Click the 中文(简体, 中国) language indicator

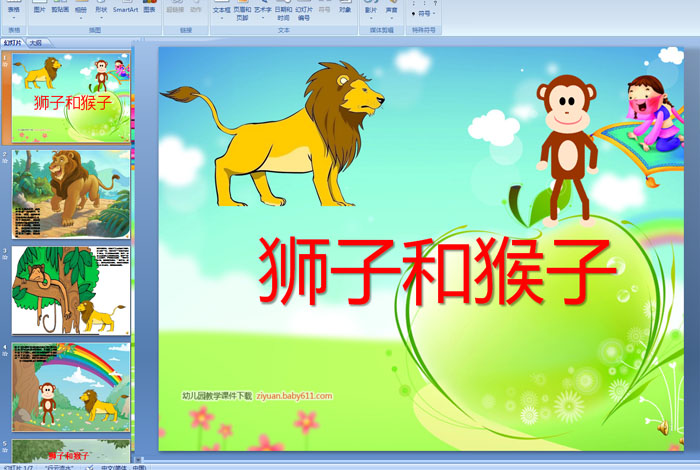click(124, 467)
